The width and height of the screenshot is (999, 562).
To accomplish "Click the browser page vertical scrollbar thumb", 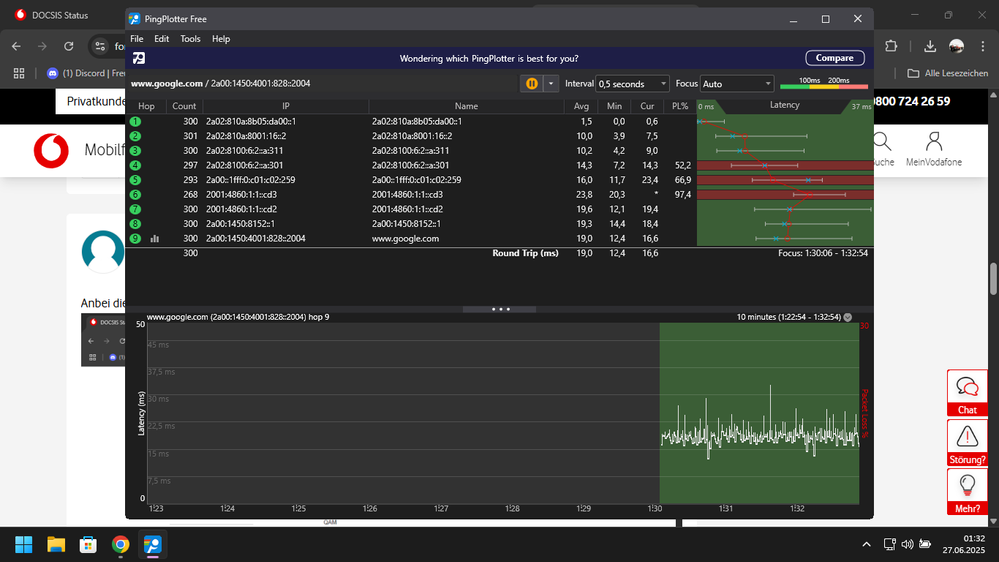I will coord(993,278).
